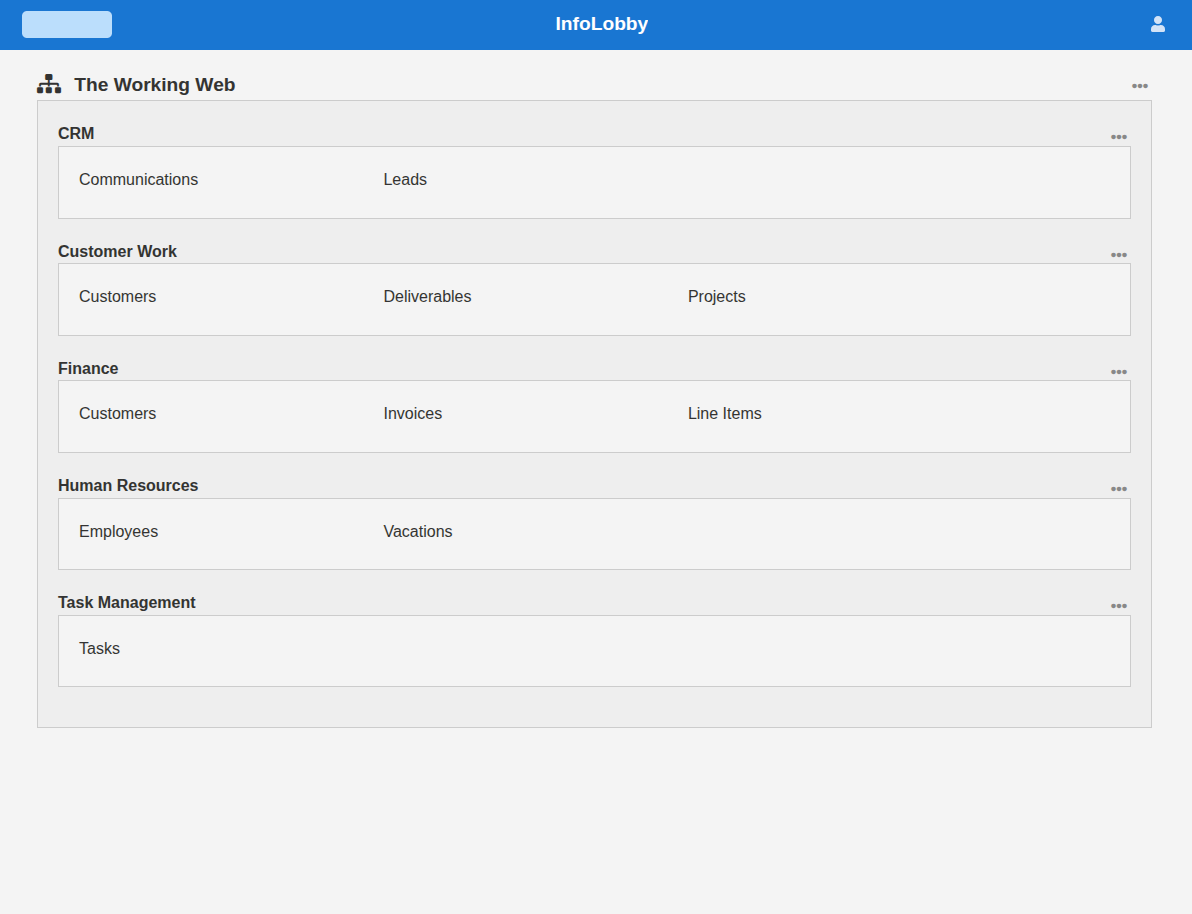Open The Working Web options menu
Image resolution: width=1192 pixels, height=914 pixels.
1139,86
